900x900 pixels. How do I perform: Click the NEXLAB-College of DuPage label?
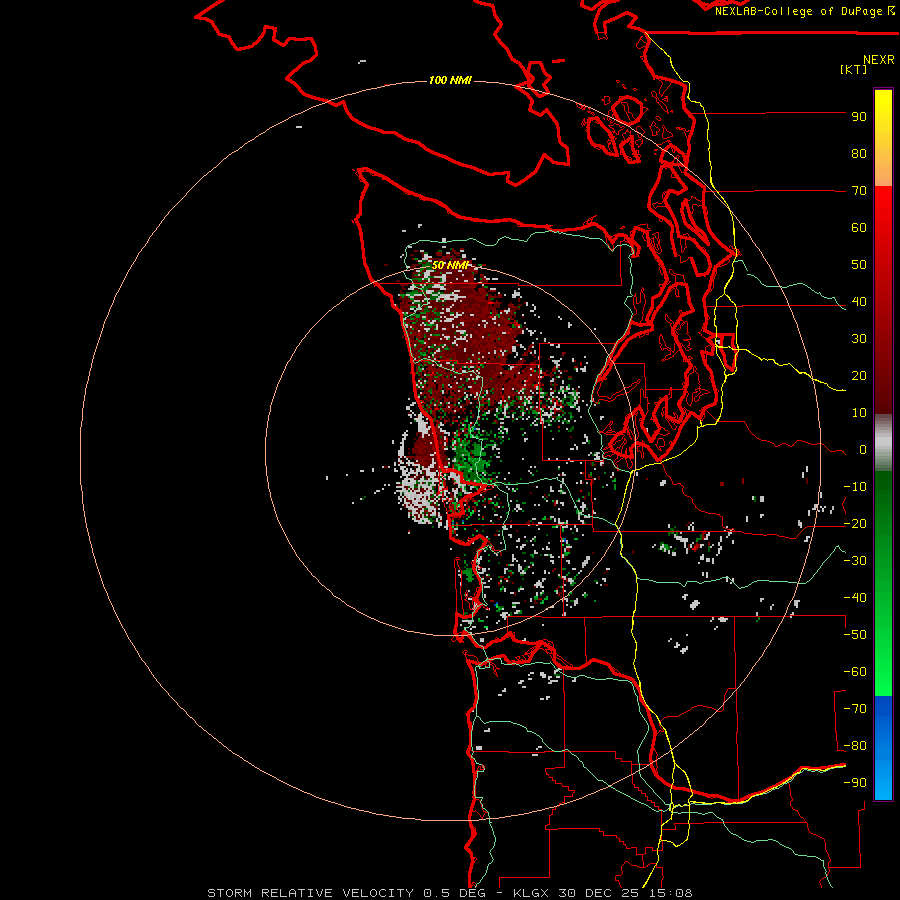tap(805, 11)
